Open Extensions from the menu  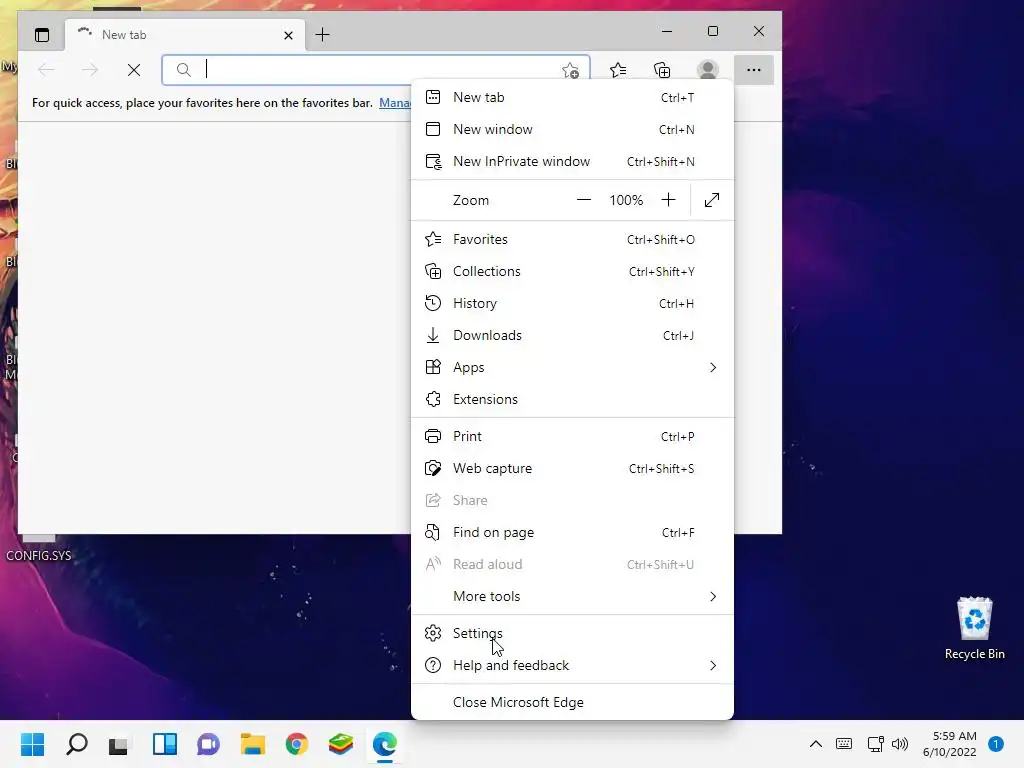[x=572, y=399]
